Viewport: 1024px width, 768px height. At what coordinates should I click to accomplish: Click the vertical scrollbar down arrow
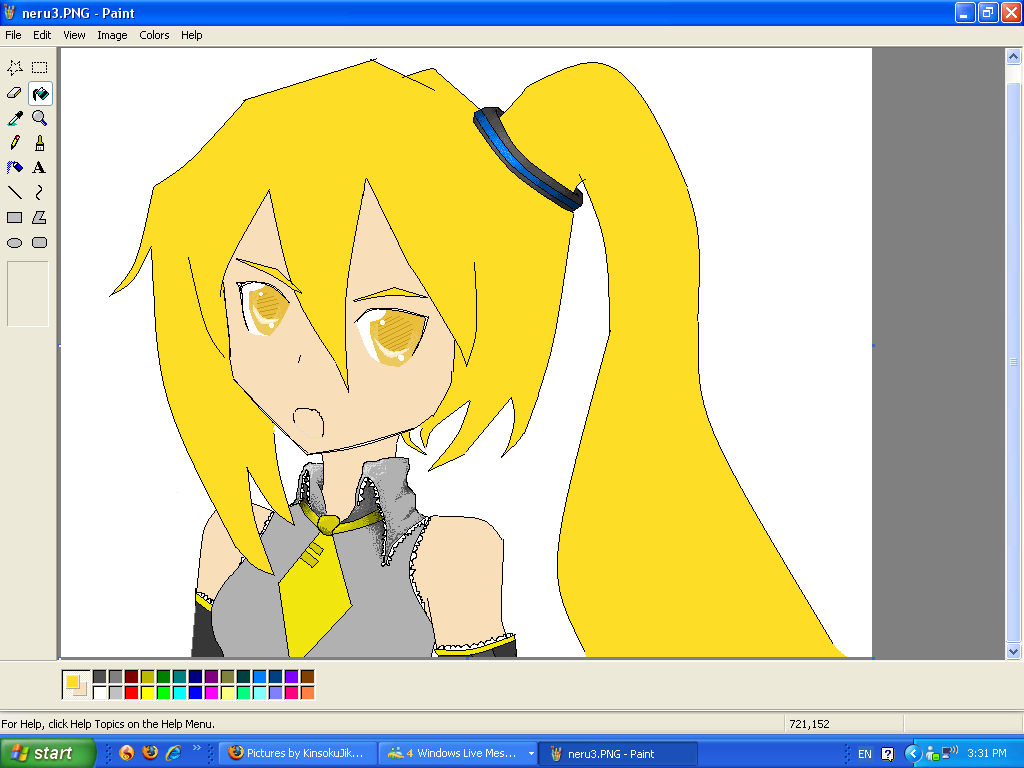coord(1013,651)
